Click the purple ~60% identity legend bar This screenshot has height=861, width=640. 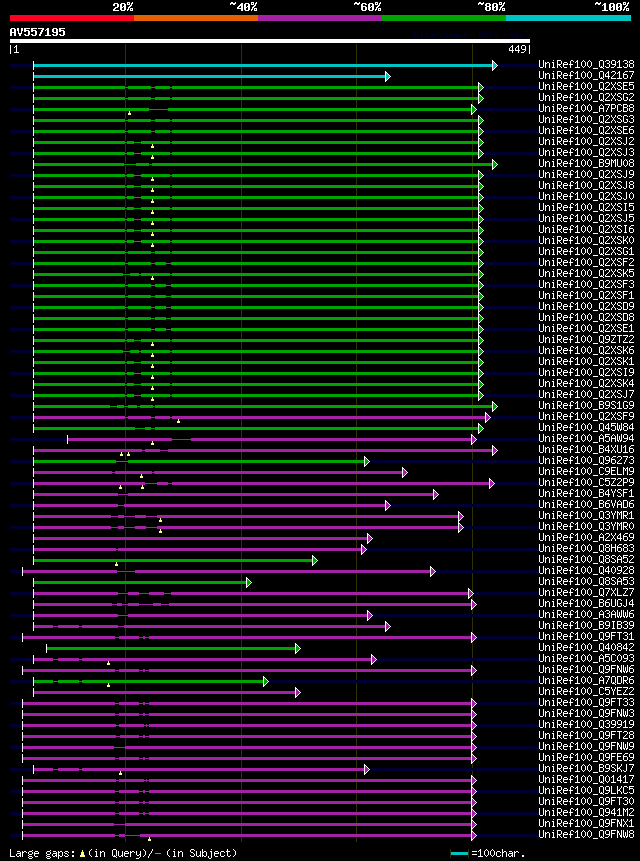(320, 18)
